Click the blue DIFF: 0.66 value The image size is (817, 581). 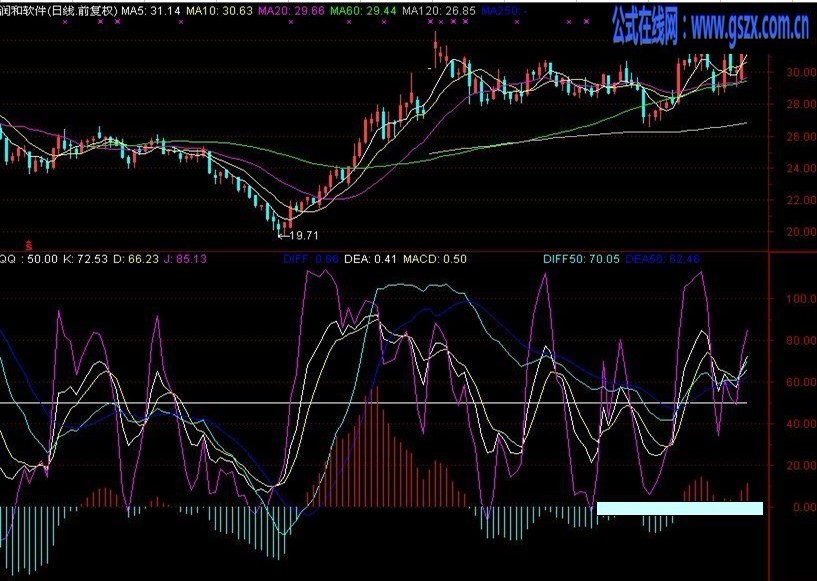[x=311, y=259]
